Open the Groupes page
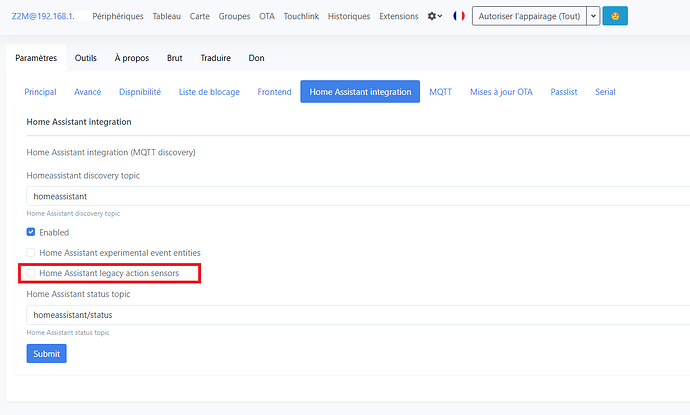 [235, 16]
